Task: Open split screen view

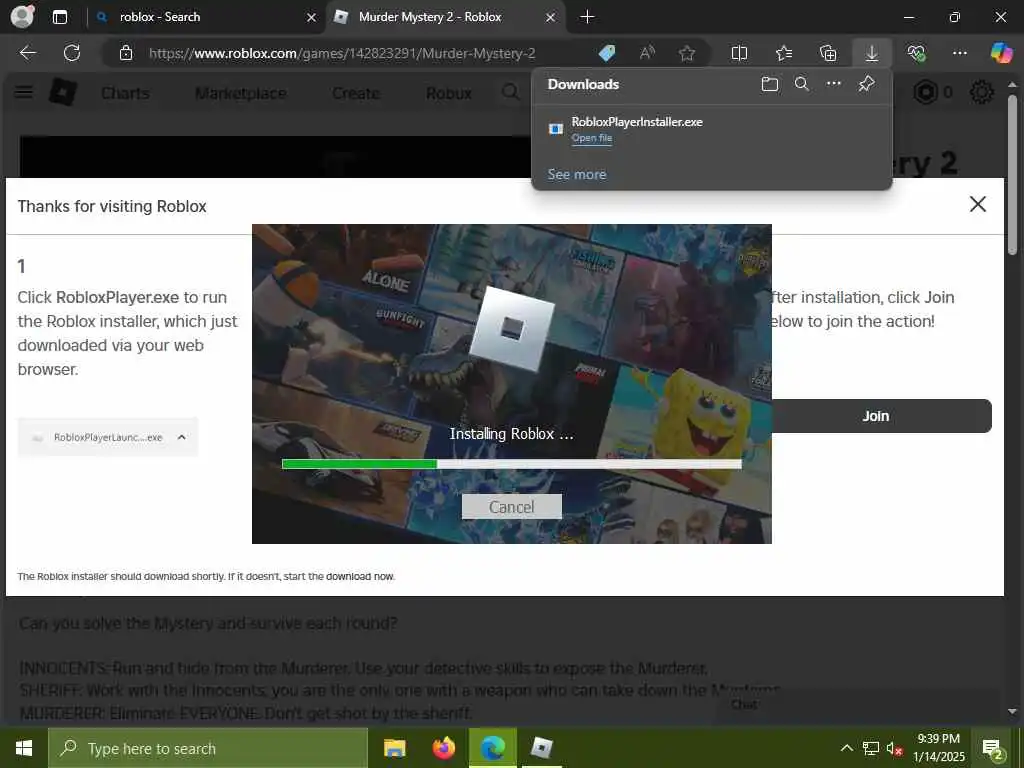Action: click(739, 53)
